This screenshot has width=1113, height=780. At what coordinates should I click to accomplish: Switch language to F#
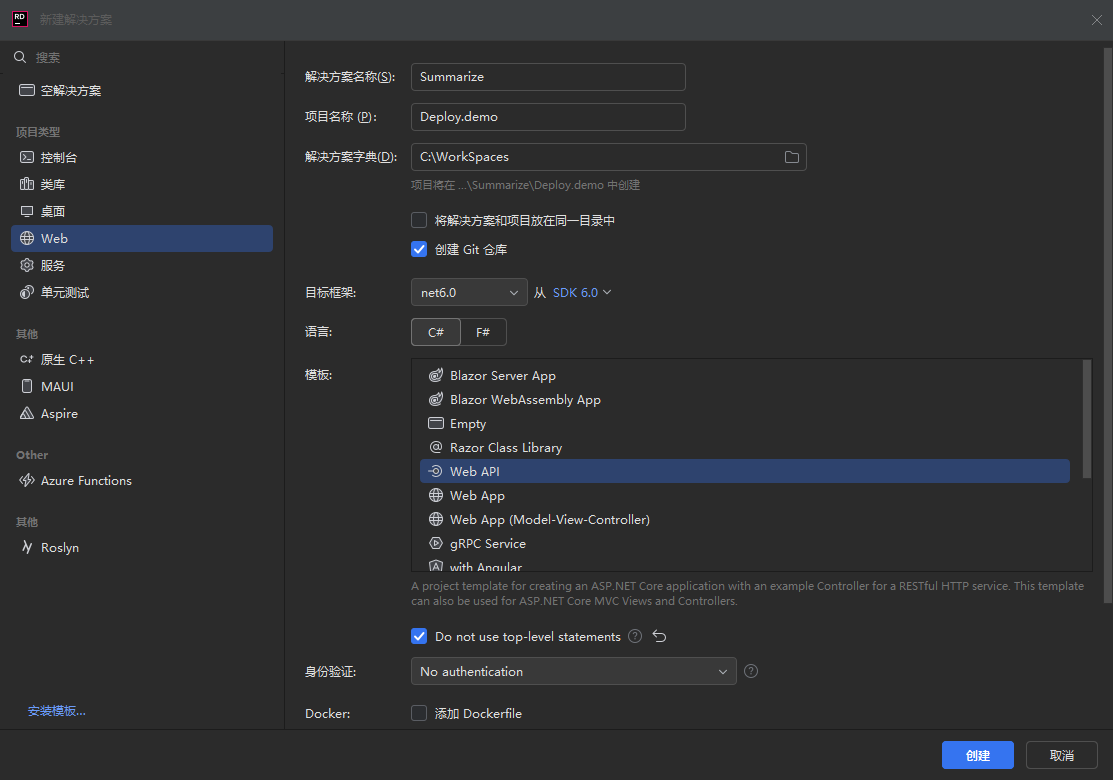pyautogui.click(x=483, y=332)
